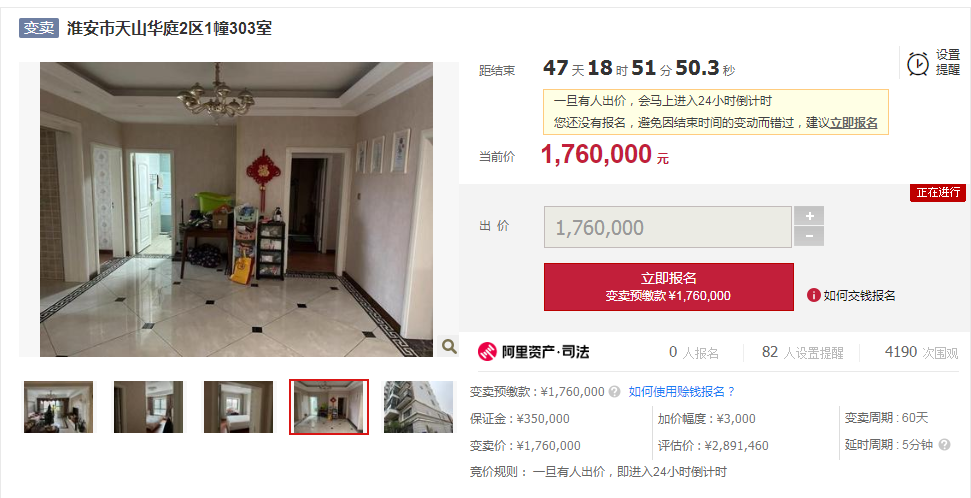The image size is (971, 498).
Task: Click the question mark icon after 变卖预缴款
Action: pyautogui.click(x=614, y=391)
